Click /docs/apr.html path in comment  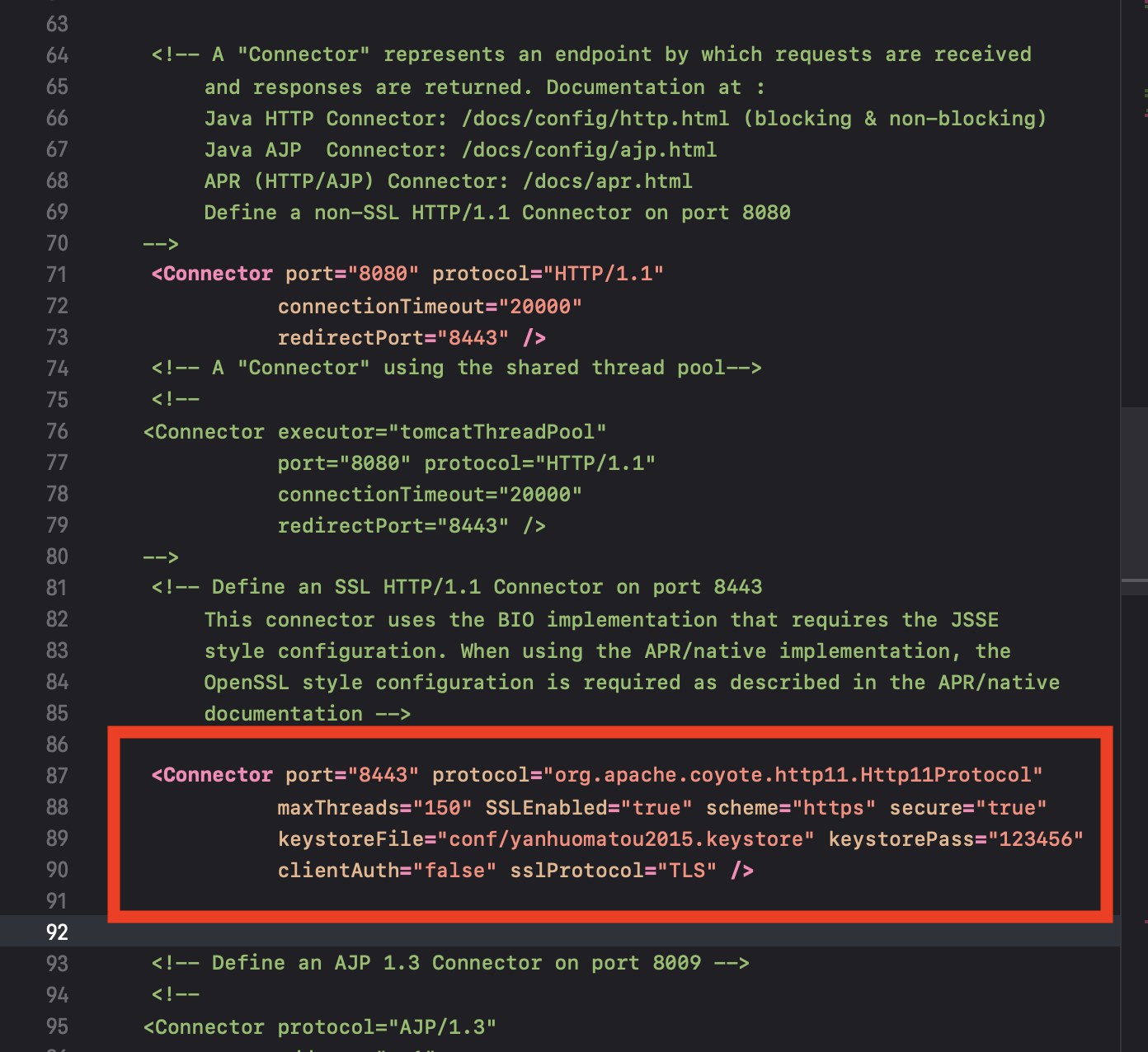[x=608, y=181]
